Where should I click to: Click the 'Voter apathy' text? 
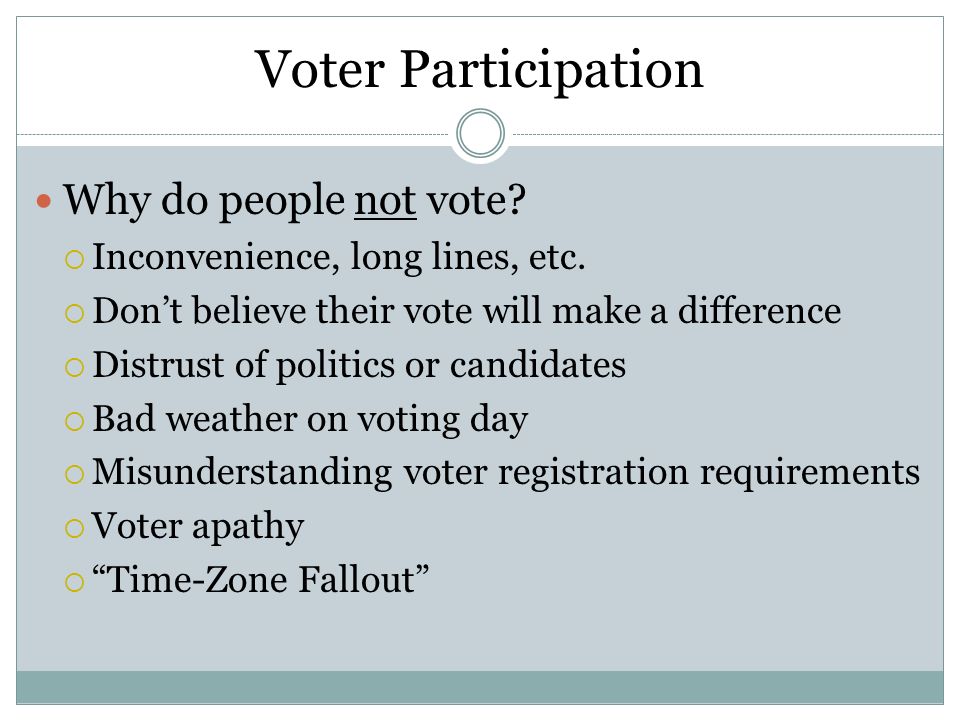point(198,527)
